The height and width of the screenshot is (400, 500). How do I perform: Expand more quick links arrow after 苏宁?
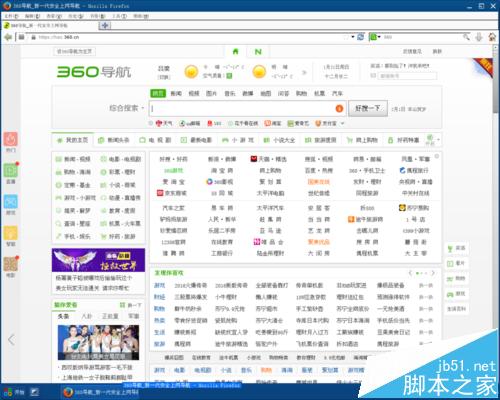pyautogui.click(x=342, y=123)
